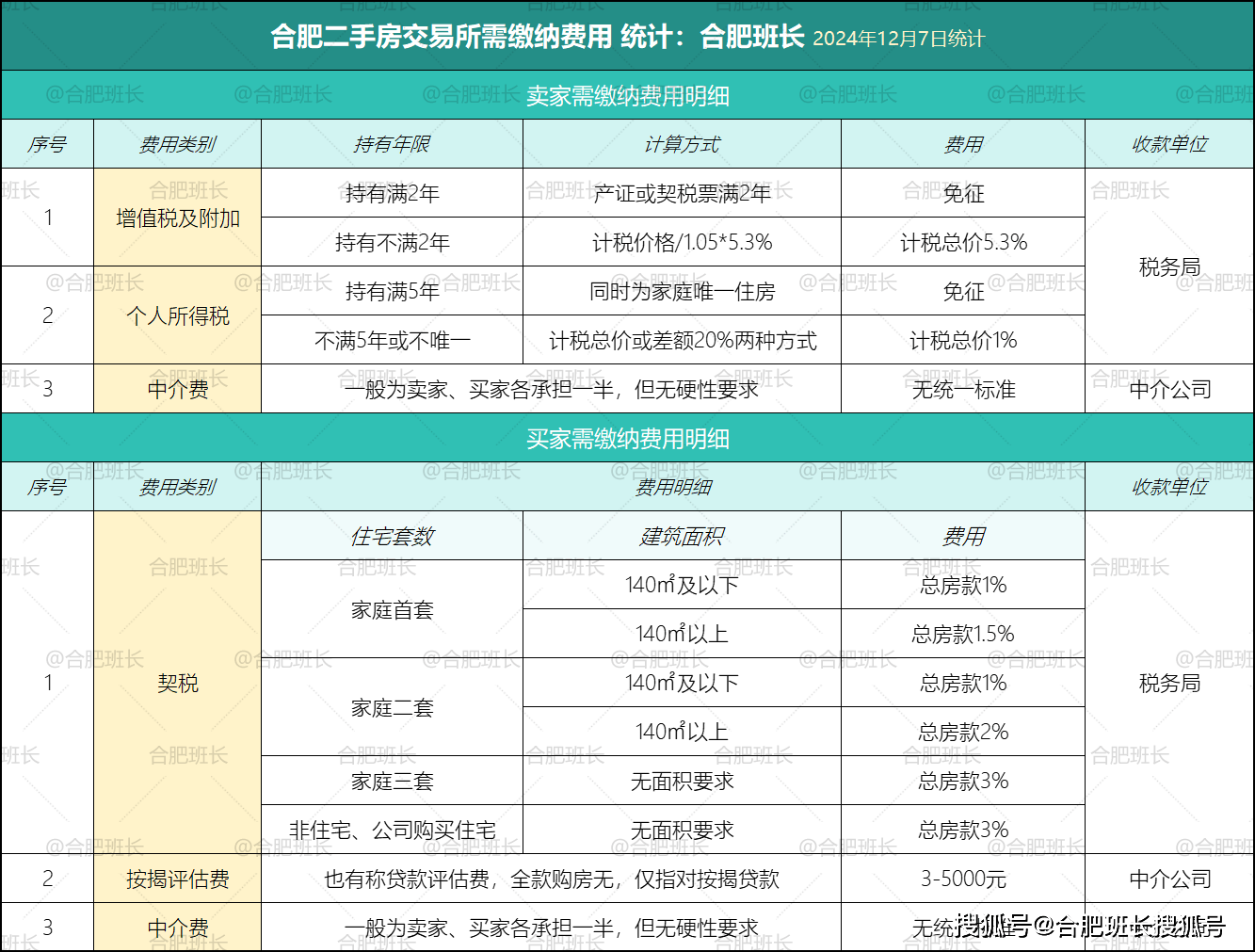This screenshot has width=1255, height=952.
Task: Click the 费用类别 header in the seller table
Action: (177, 144)
